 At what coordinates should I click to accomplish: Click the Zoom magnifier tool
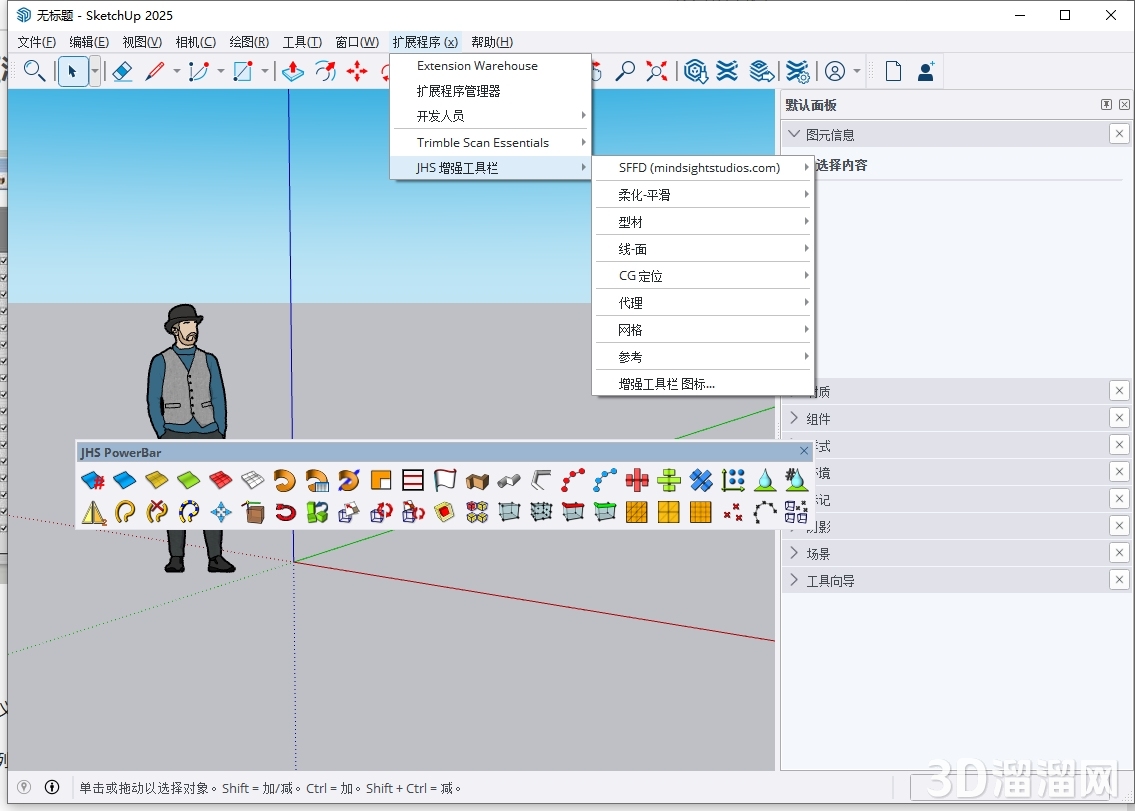coord(626,71)
